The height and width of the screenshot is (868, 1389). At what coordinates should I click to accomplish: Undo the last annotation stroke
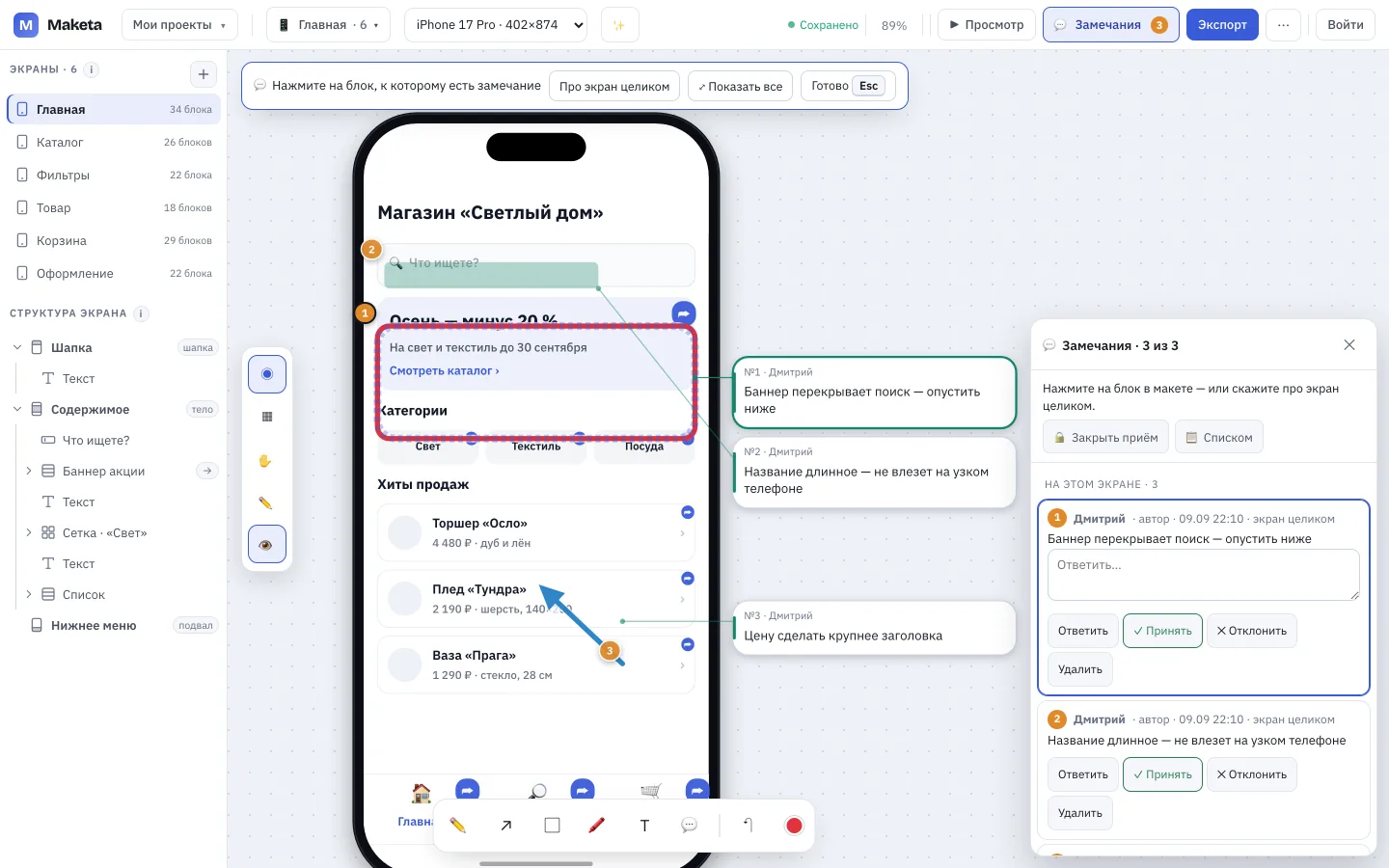[x=748, y=826]
